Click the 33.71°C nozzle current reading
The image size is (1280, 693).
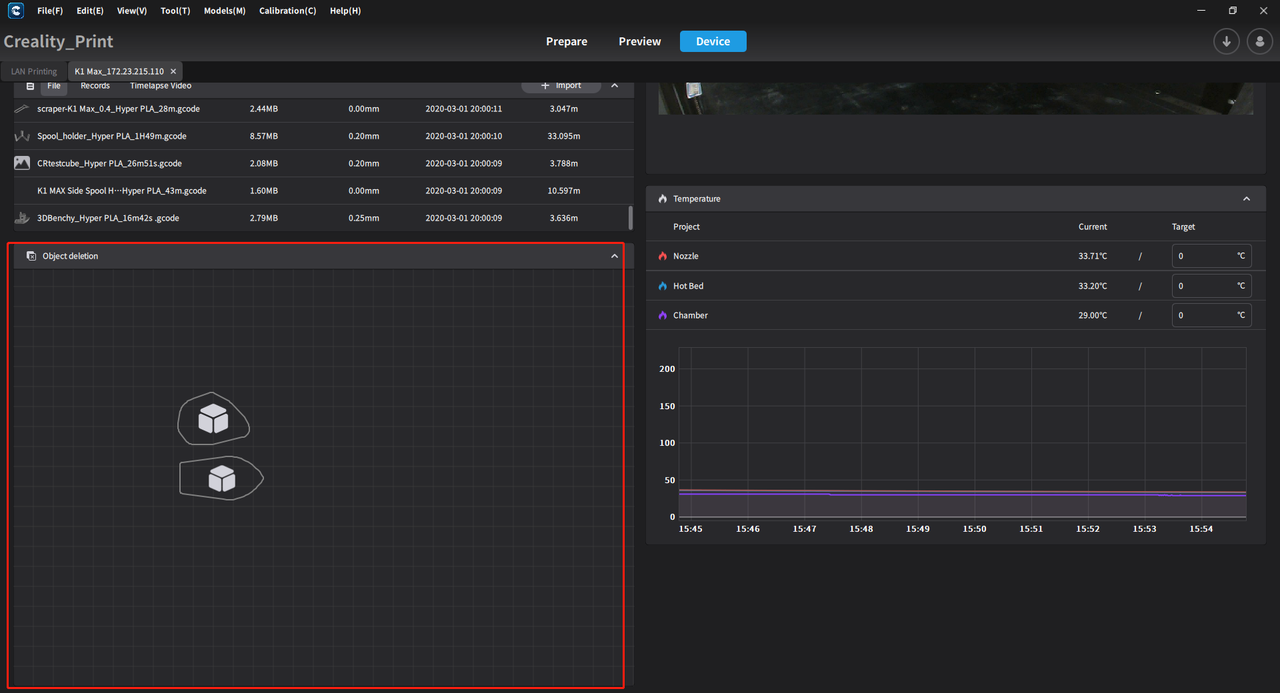(x=1093, y=256)
